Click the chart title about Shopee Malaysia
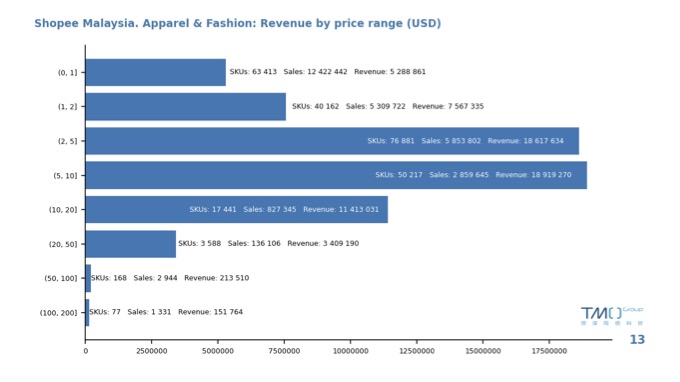Screen dimensions: 680x382 (x=238, y=23)
